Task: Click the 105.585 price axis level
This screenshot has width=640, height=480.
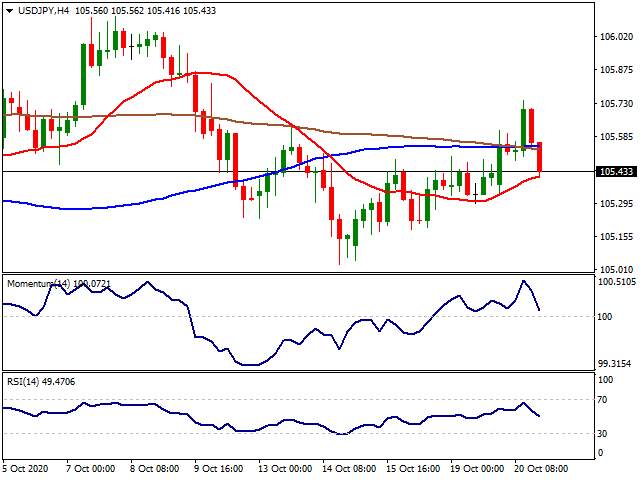Action: [616, 137]
